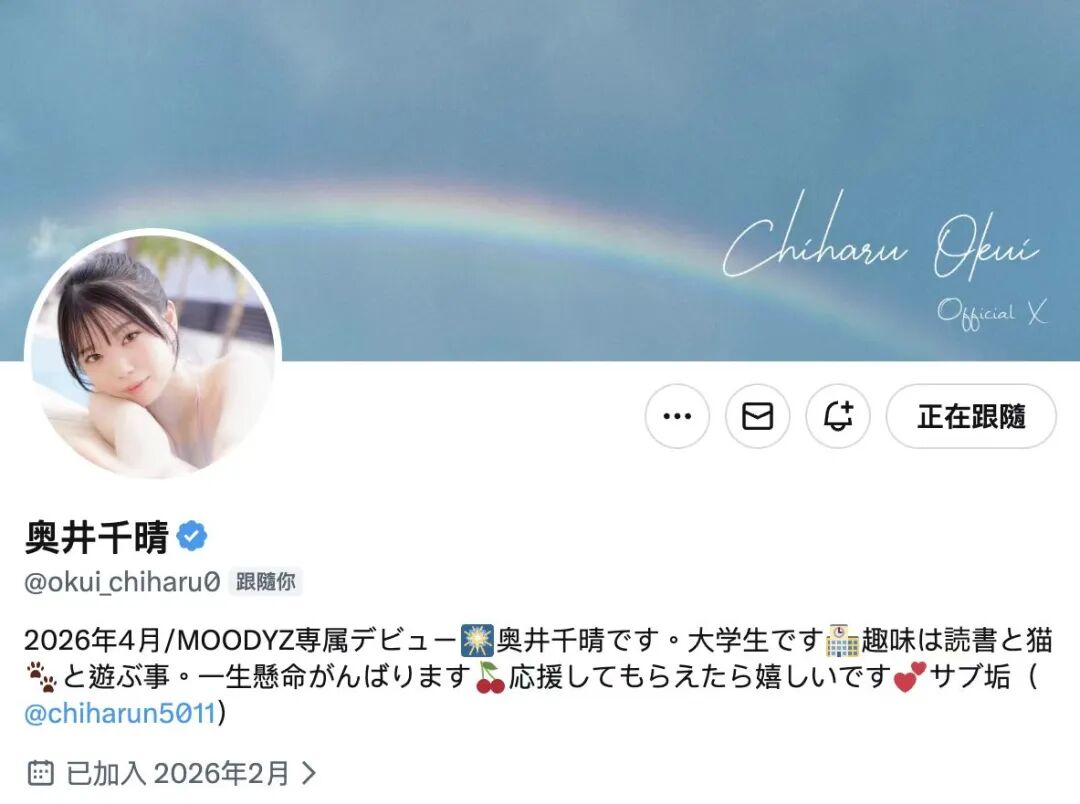This screenshot has width=1080, height=804.
Task: Turn on post notifications with bell icon
Action: [838, 416]
